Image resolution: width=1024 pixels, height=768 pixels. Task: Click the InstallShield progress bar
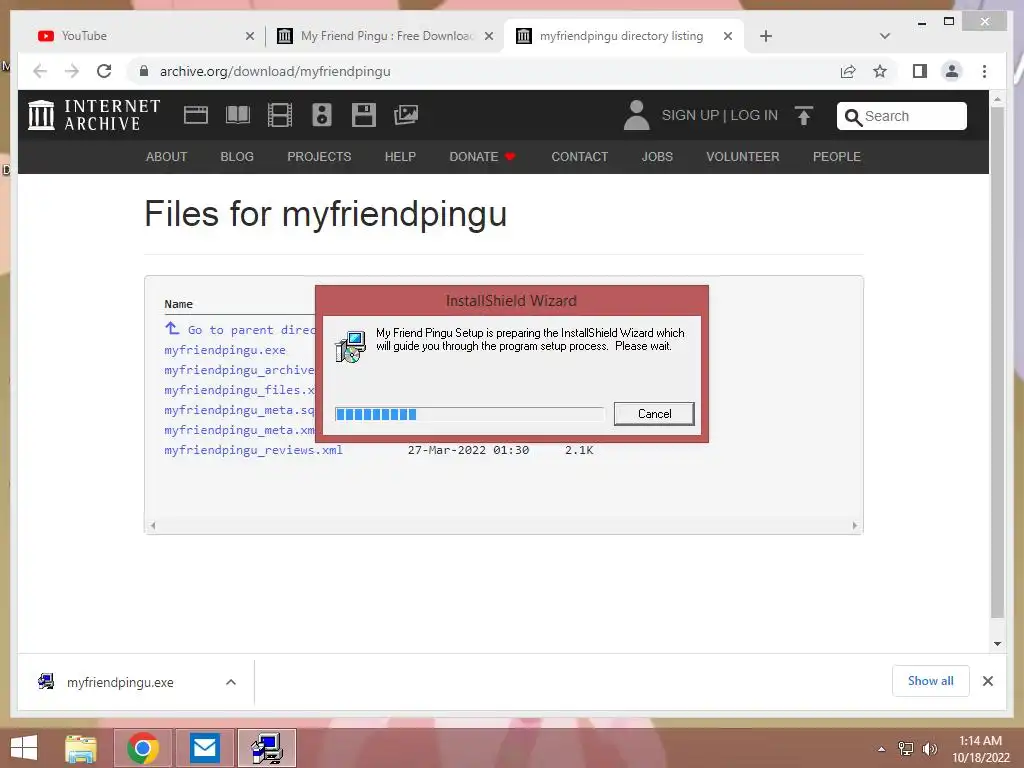(x=470, y=414)
